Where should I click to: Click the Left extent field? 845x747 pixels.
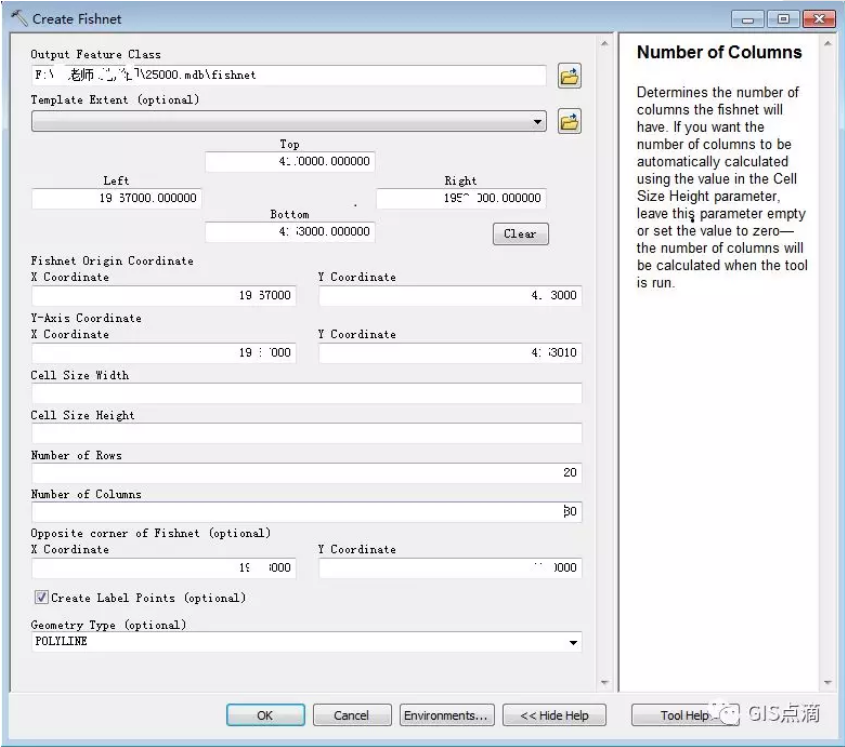(x=116, y=198)
